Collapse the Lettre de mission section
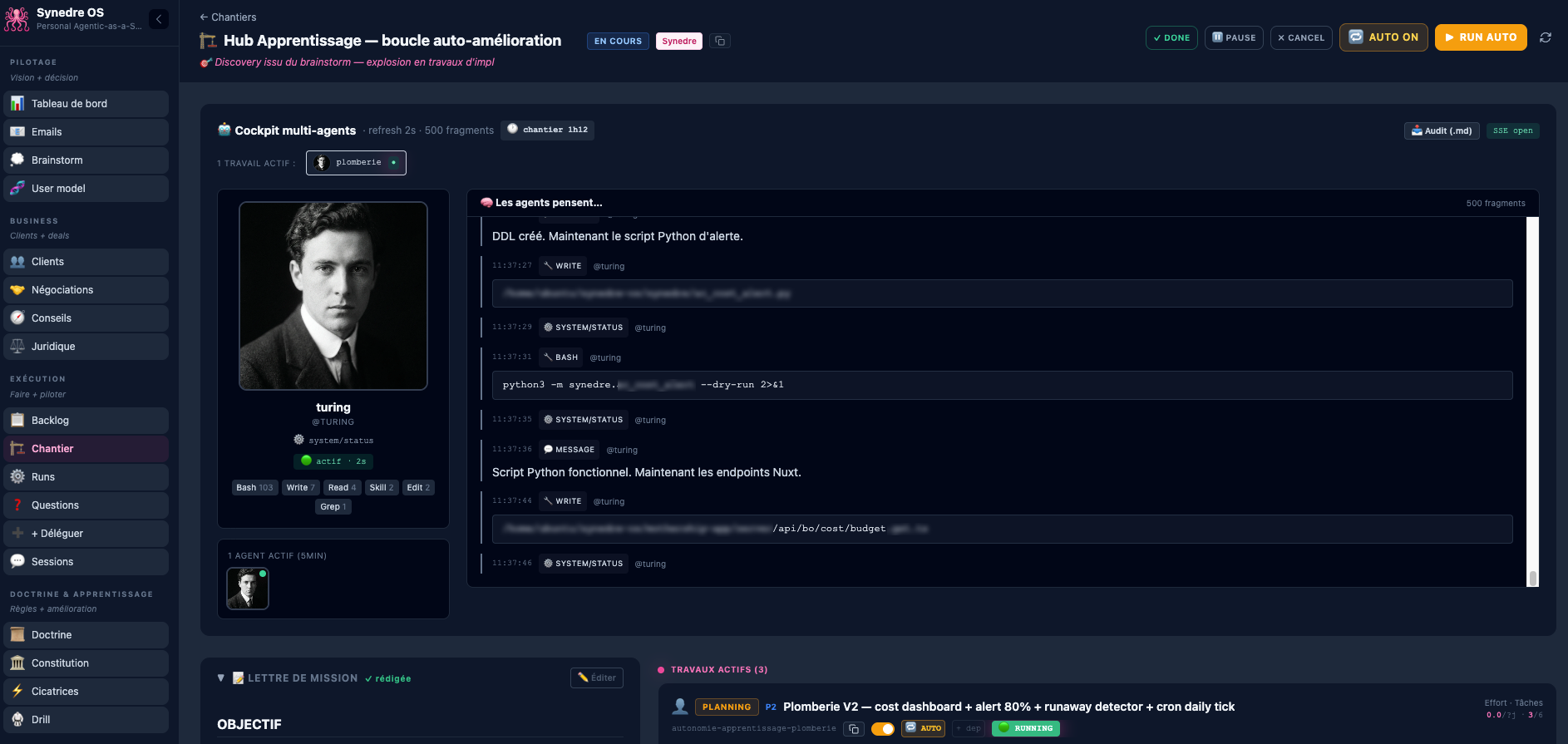The height and width of the screenshot is (744, 1568). pos(221,678)
